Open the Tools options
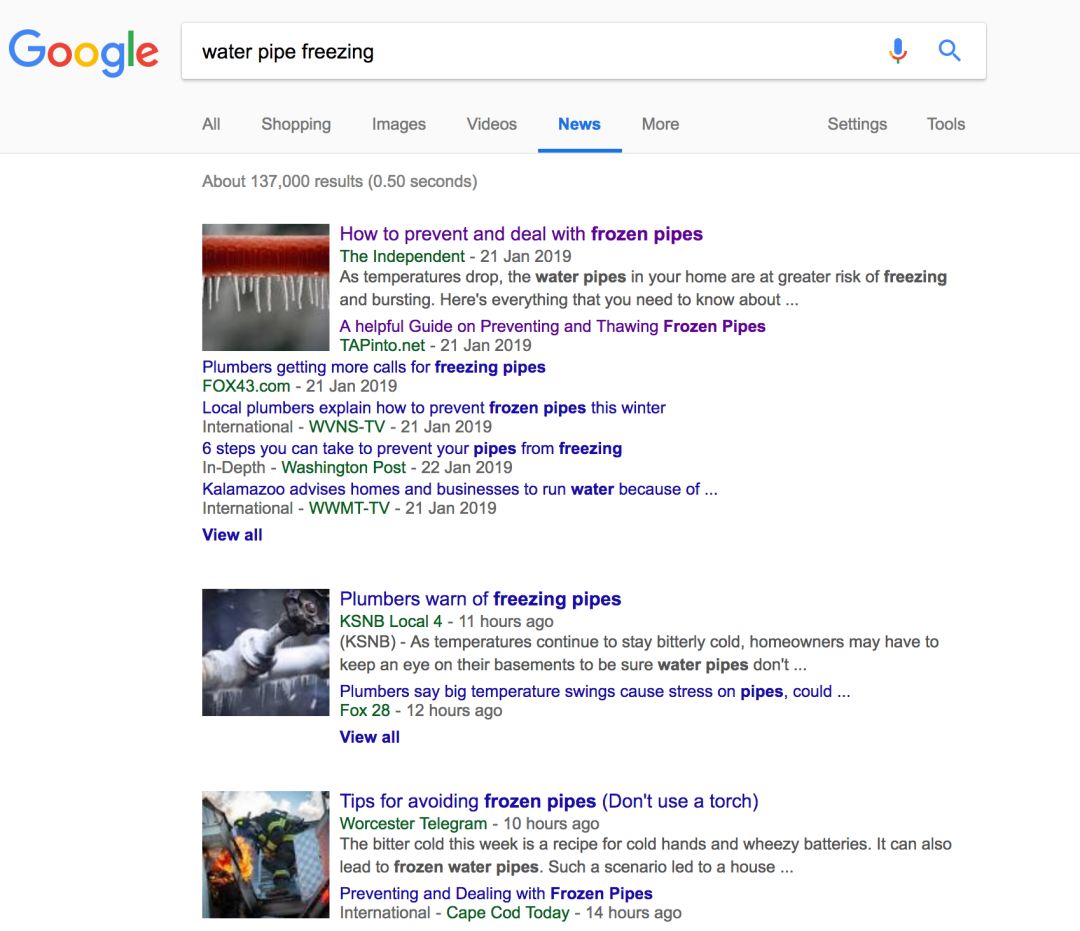 point(946,124)
